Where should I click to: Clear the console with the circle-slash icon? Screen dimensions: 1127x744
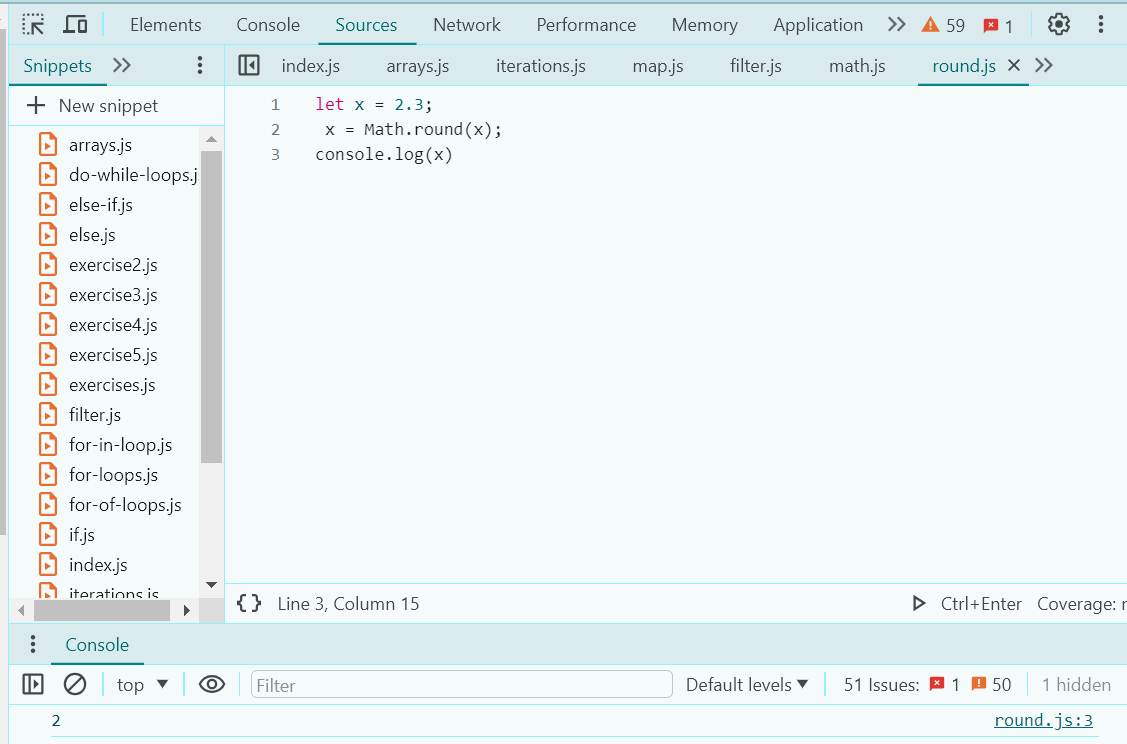[x=74, y=684]
